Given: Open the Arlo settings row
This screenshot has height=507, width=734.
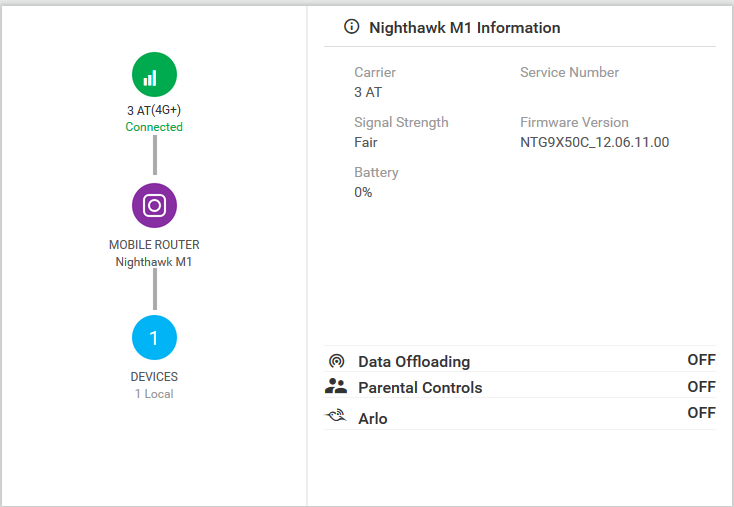Looking at the screenshot, I should (520, 415).
